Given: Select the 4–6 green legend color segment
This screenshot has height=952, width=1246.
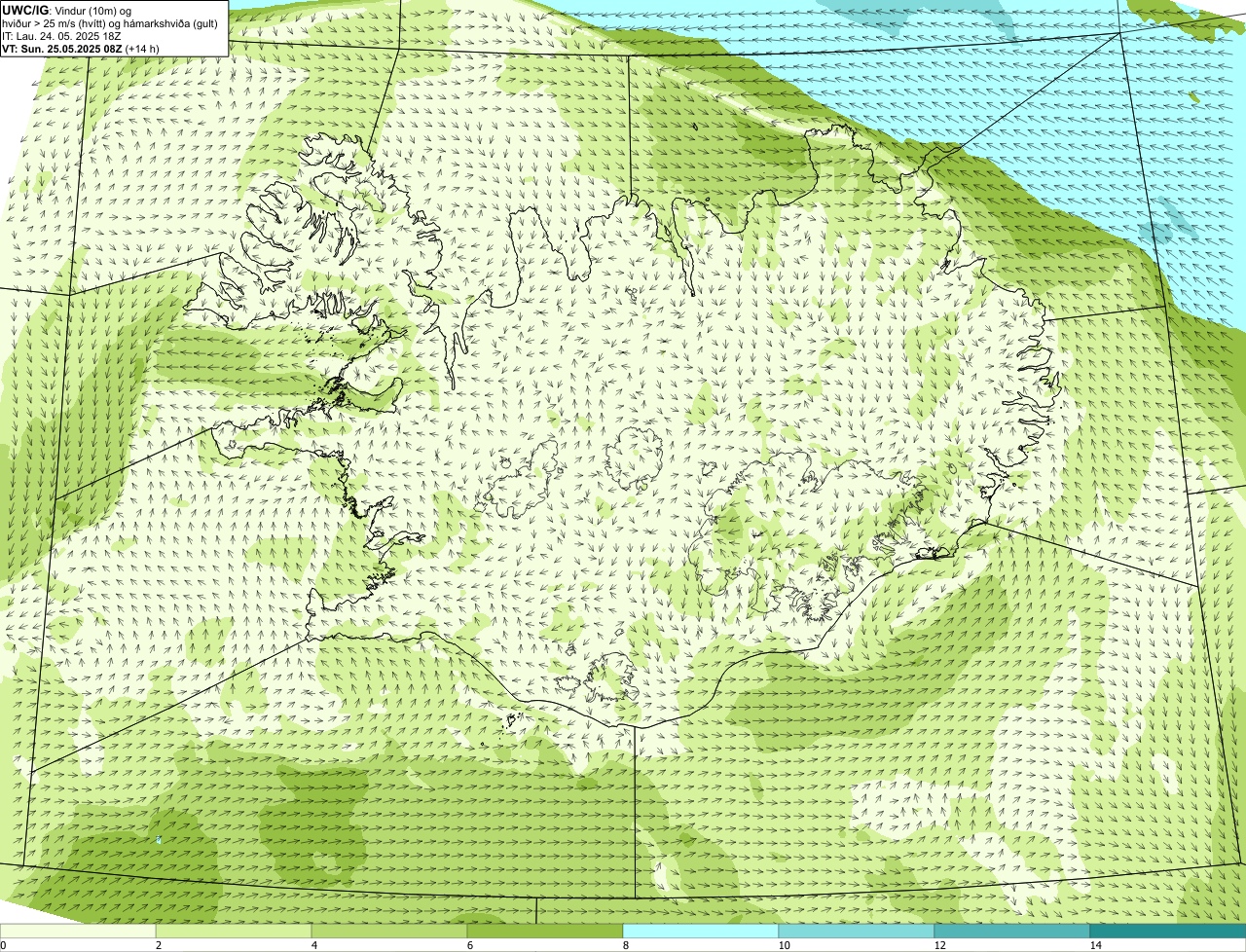Looking at the screenshot, I should click(x=389, y=931).
